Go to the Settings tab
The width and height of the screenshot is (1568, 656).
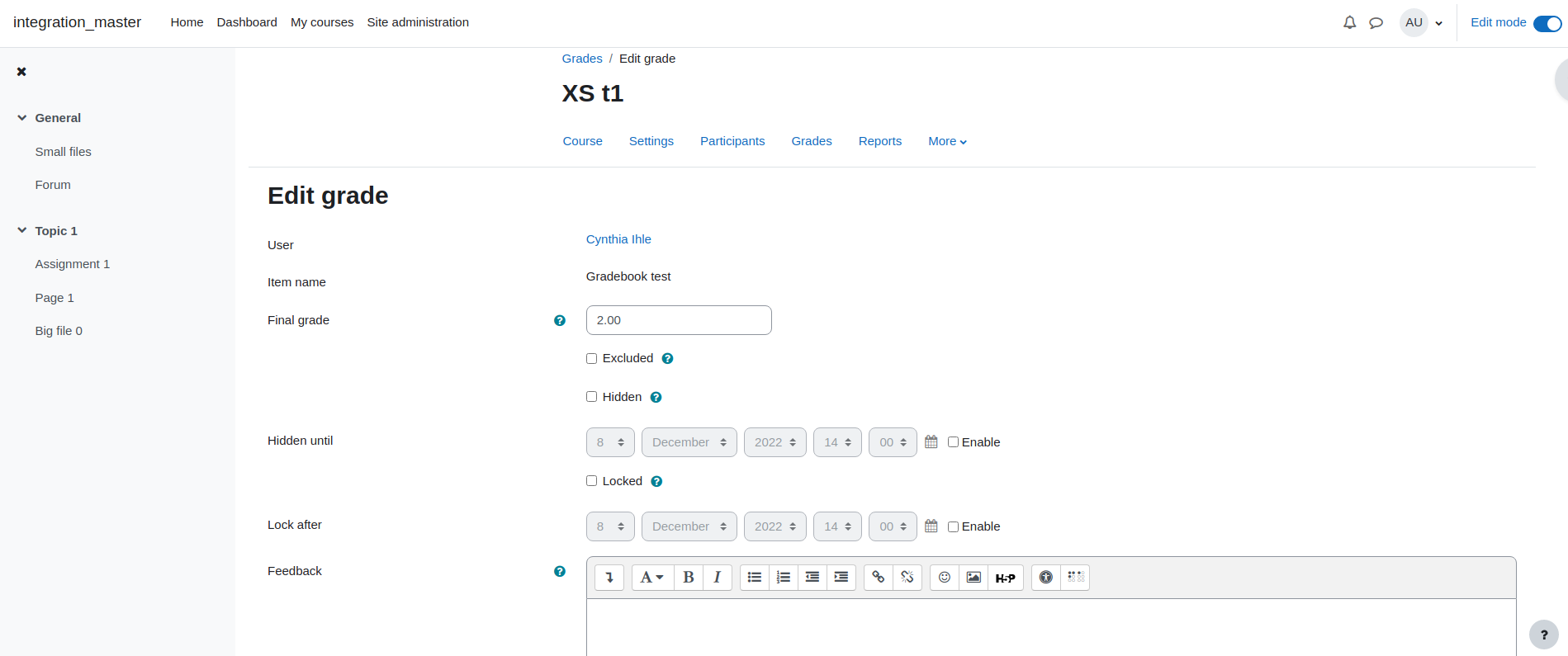(651, 141)
